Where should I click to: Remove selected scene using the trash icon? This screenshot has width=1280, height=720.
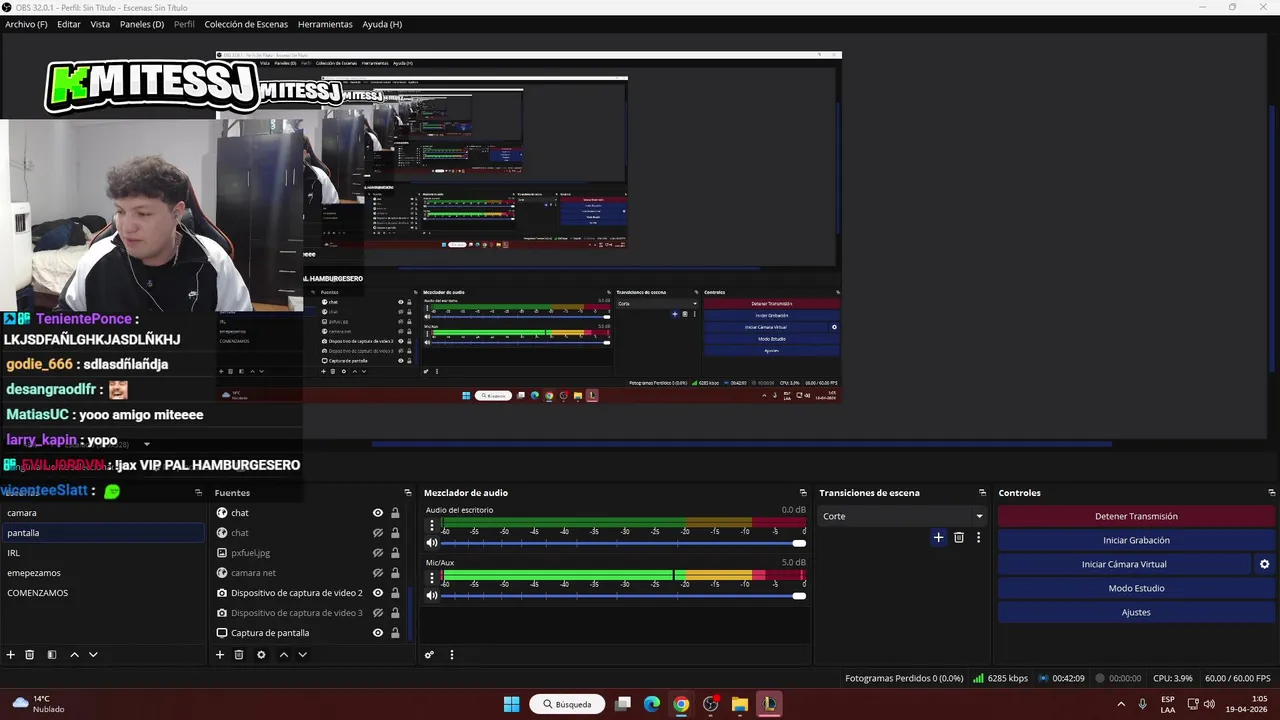(x=30, y=655)
